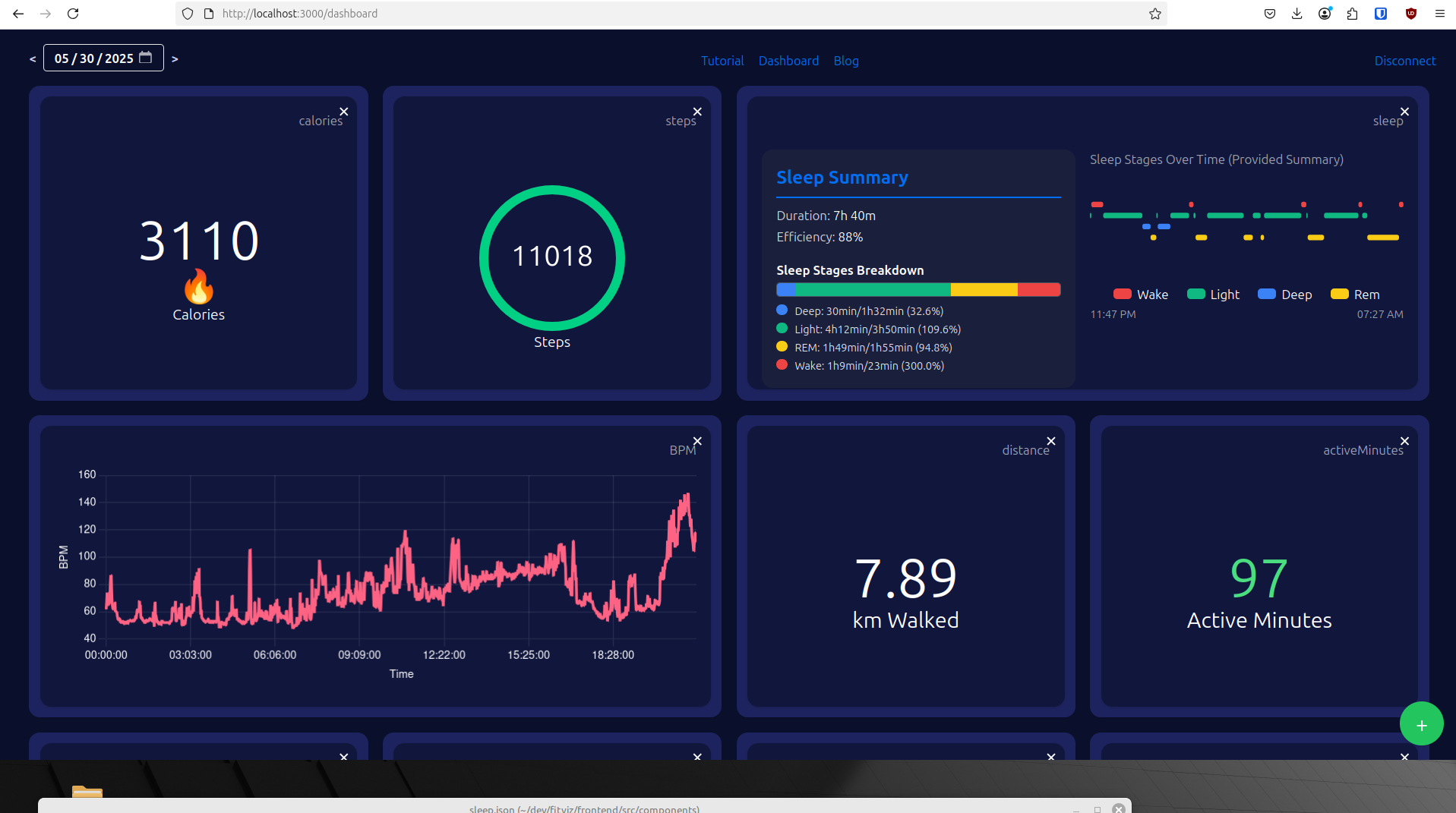Save the page with the Pocket icon
The image size is (1456, 813).
tap(1269, 14)
